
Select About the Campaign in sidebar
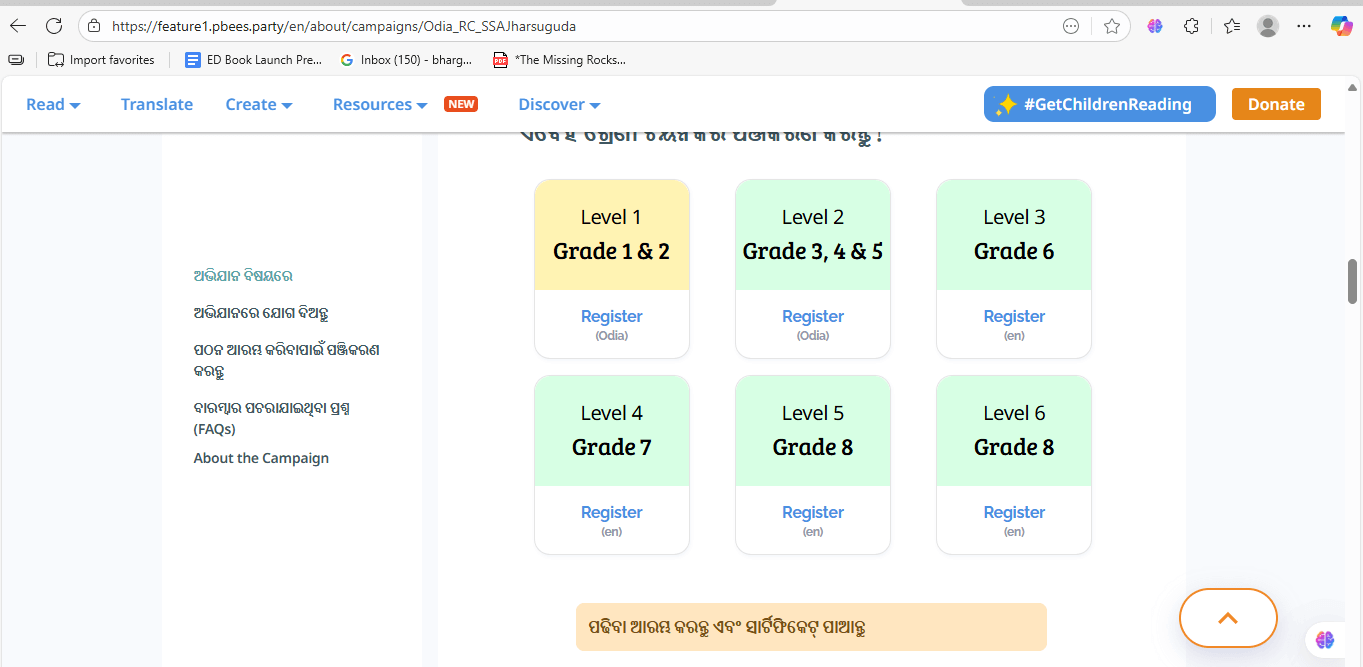[x=261, y=458]
